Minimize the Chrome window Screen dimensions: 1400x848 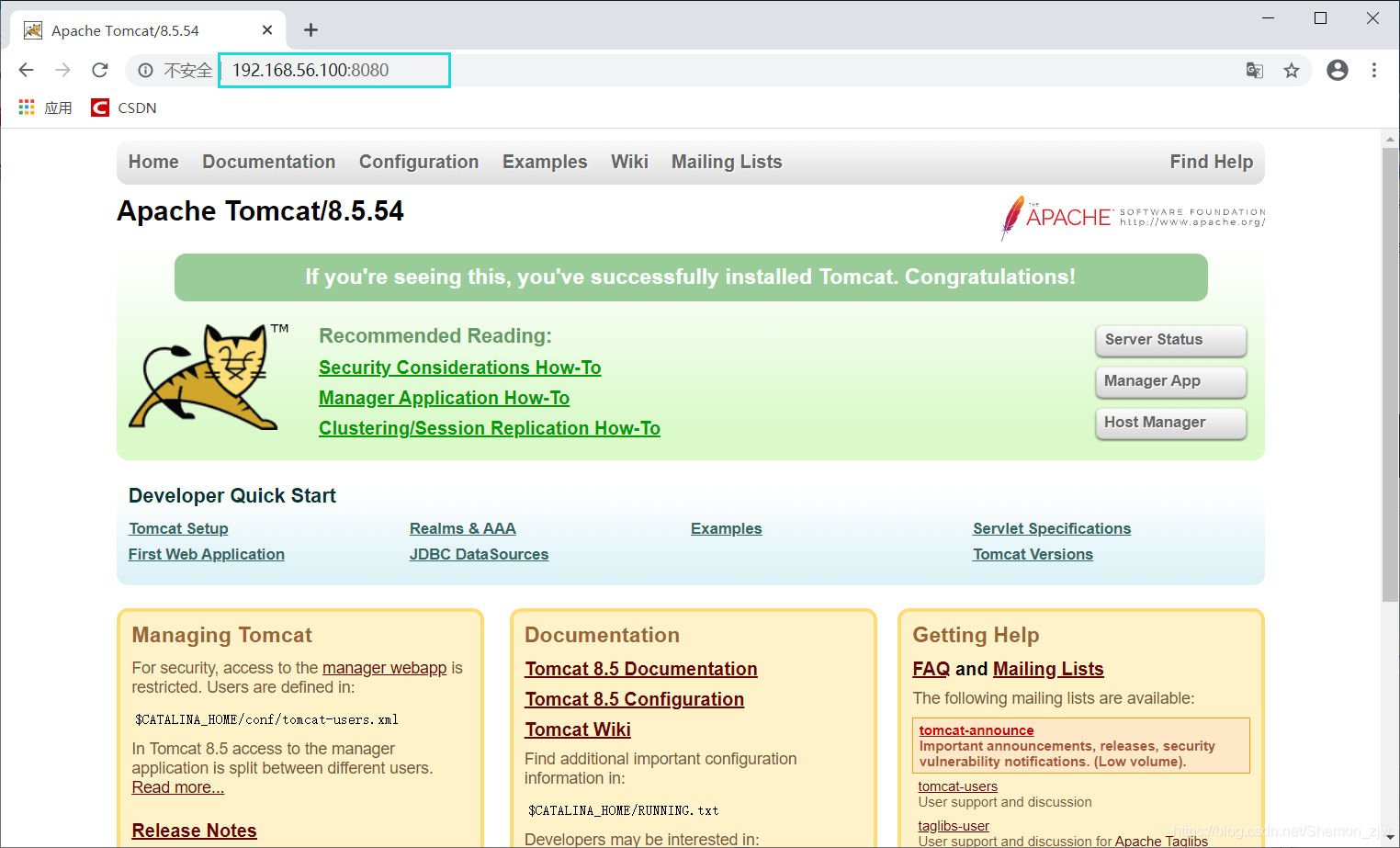tap(1269, 17)
